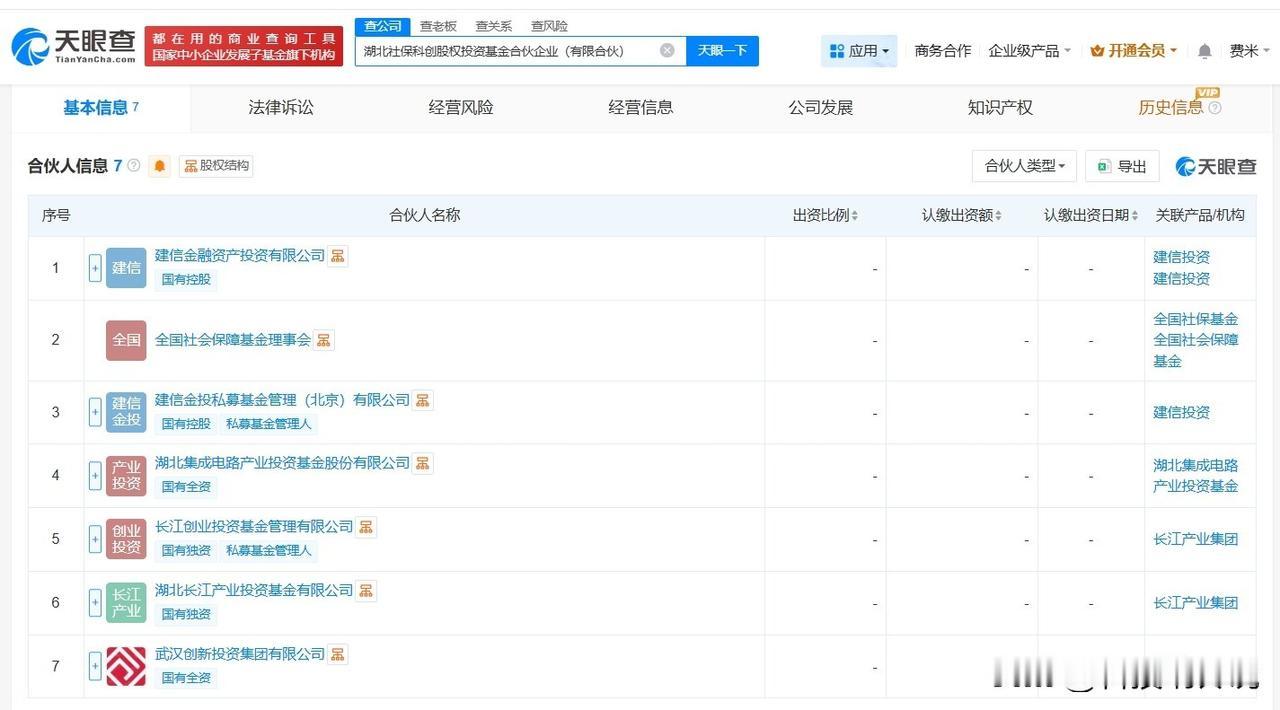The image size is (1280, 710).
Task: Open 长江产业集团 link in row 5
Action: coord(1196,539)
